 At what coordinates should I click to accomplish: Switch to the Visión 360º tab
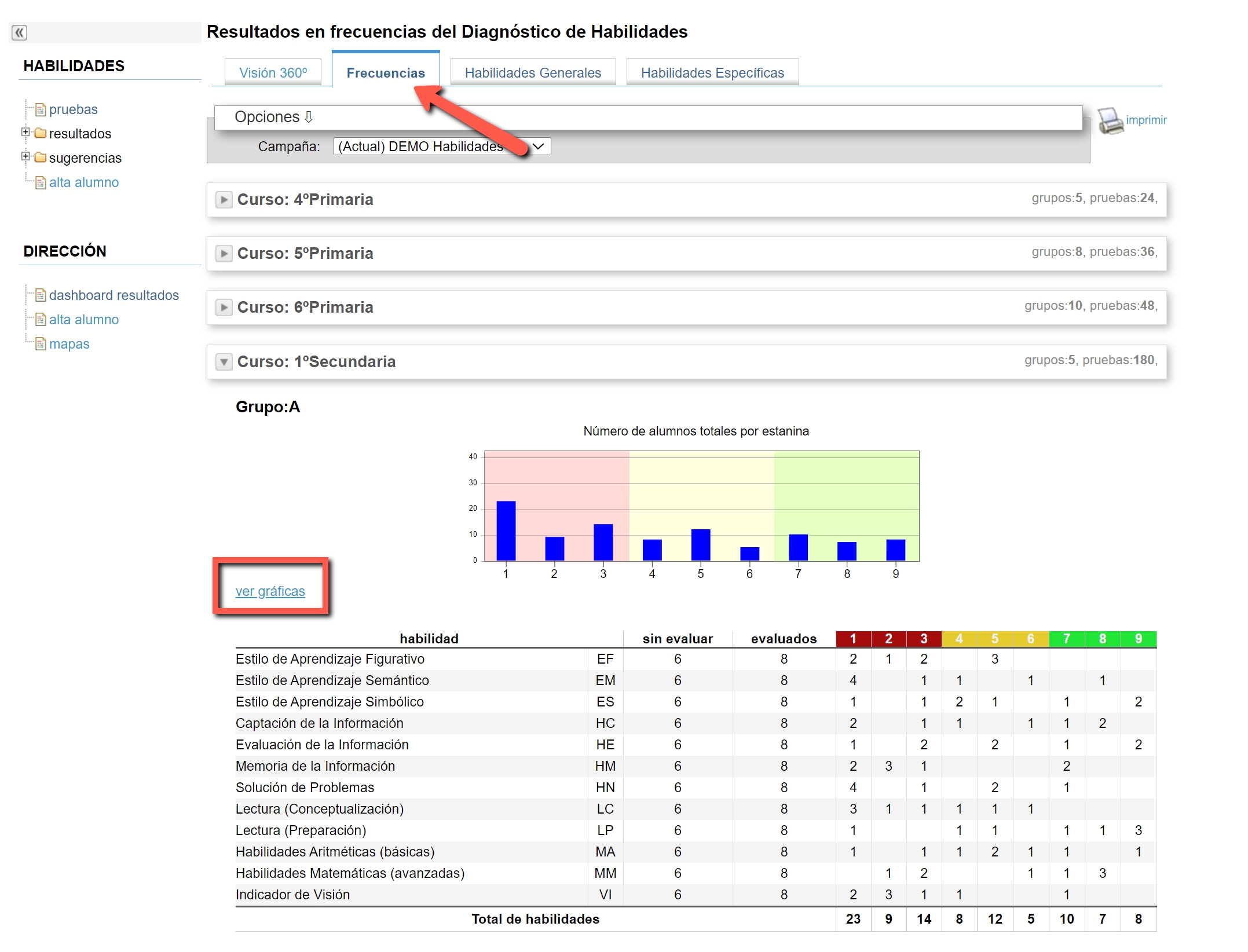coord(273,73)
